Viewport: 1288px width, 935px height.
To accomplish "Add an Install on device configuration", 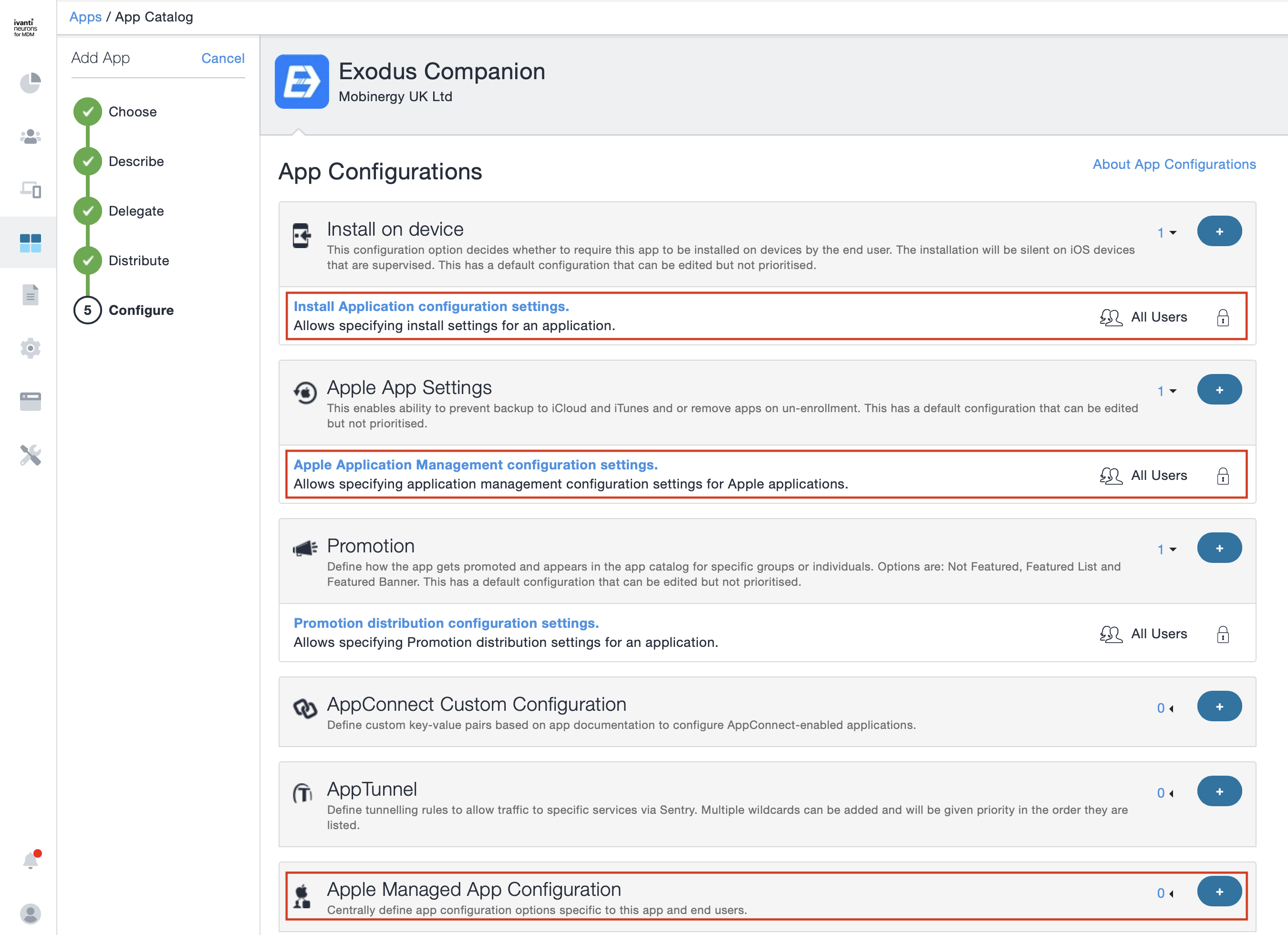I will 1219,231.
